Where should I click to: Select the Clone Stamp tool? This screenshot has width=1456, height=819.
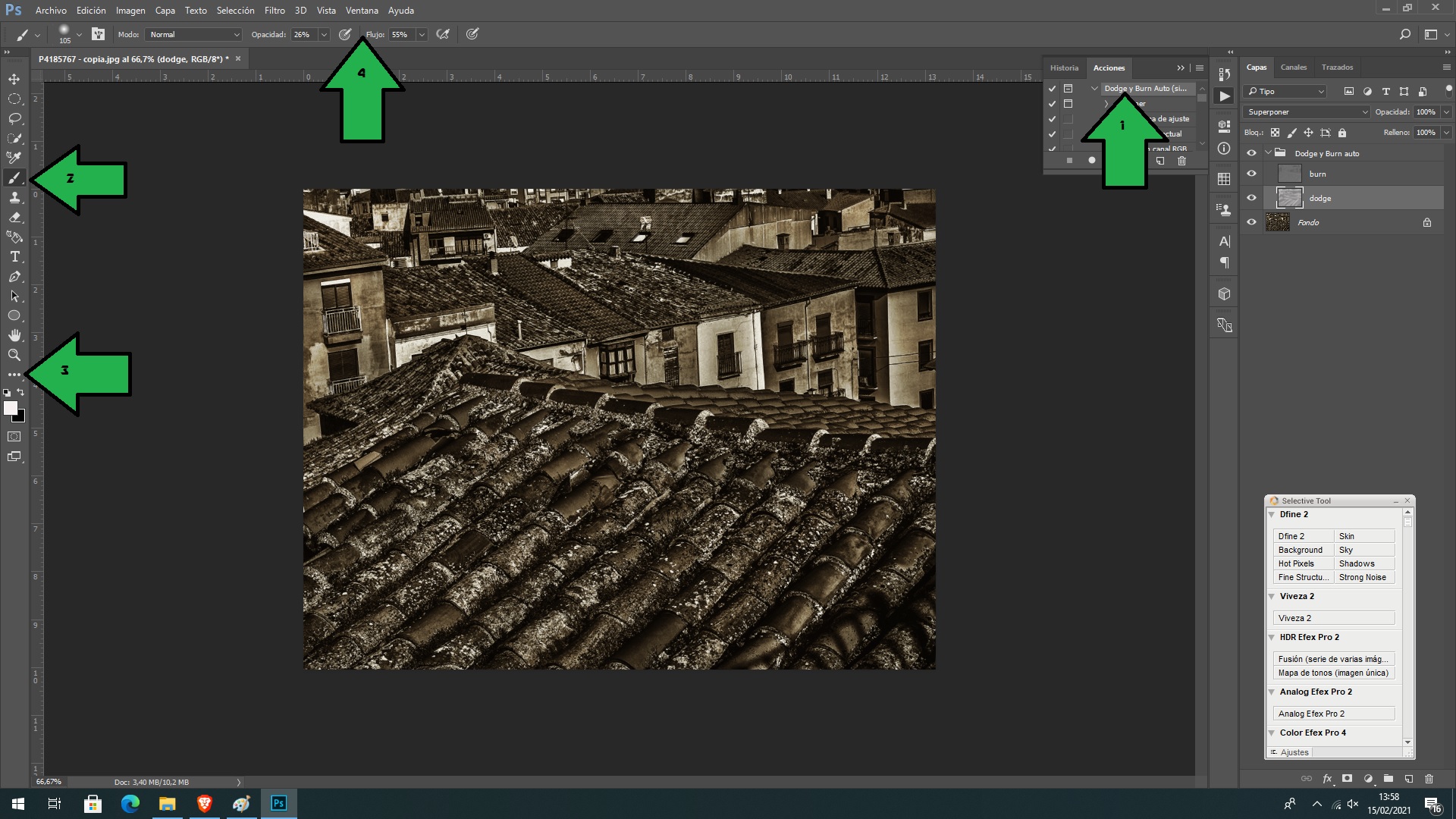coord(14,198)
